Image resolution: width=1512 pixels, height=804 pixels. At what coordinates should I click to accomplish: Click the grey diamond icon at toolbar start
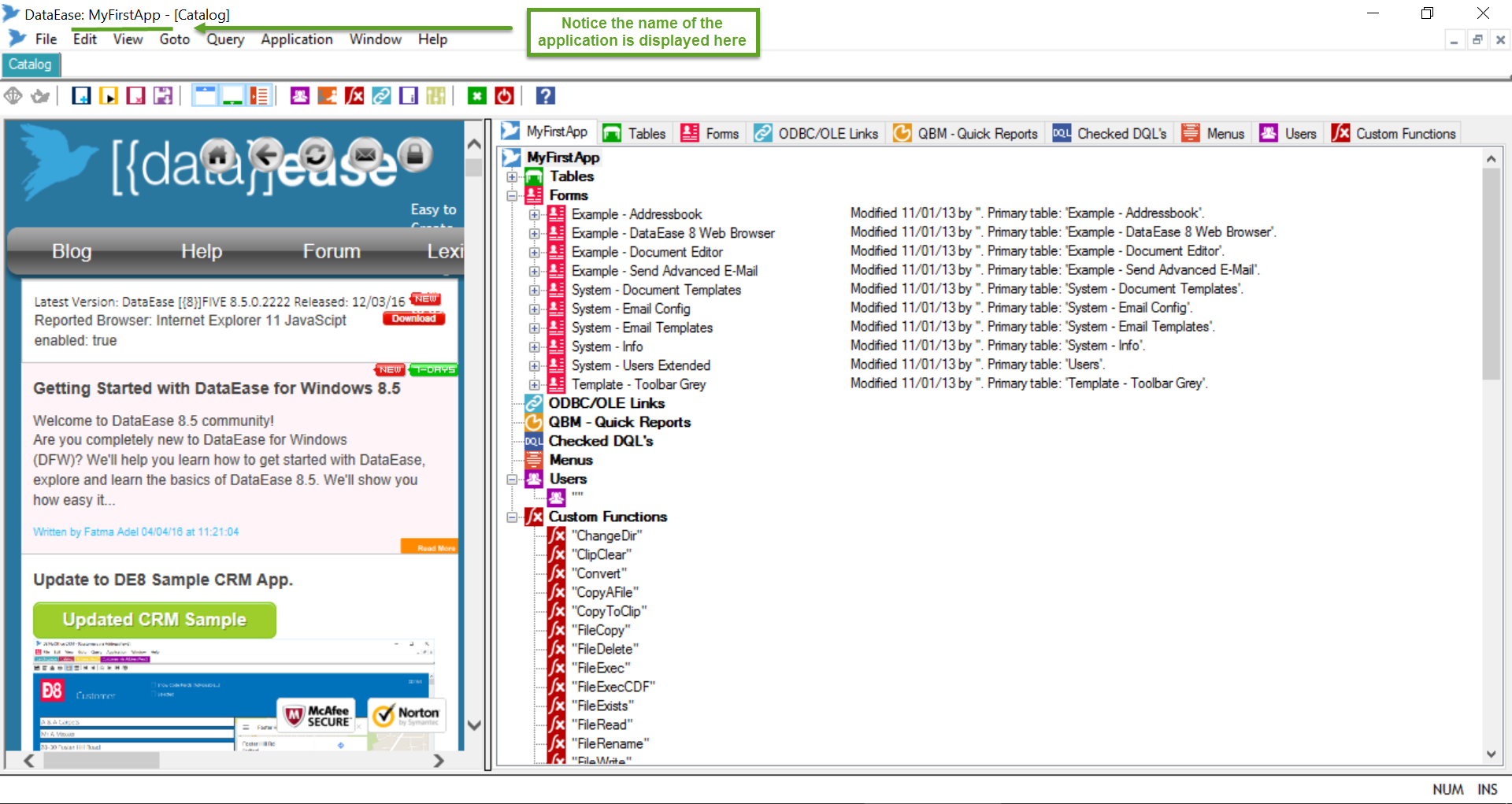[x=13, y=96]
